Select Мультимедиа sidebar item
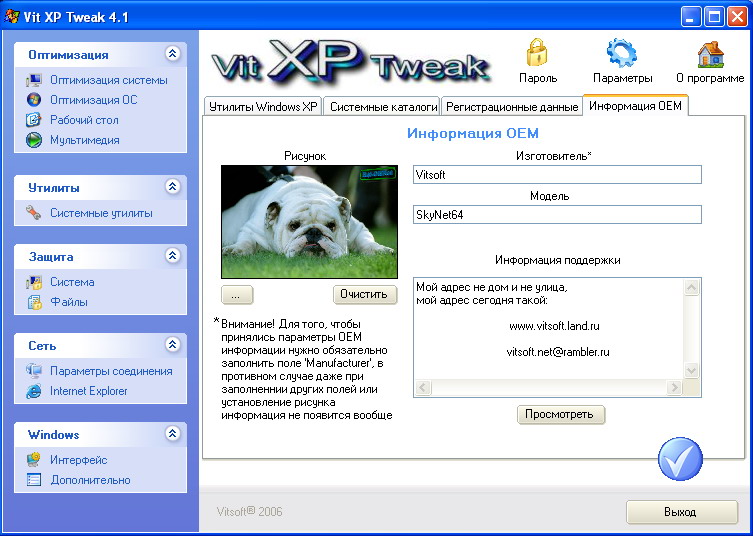The height and width of the screenshot is (536, 753). point(84,140)
